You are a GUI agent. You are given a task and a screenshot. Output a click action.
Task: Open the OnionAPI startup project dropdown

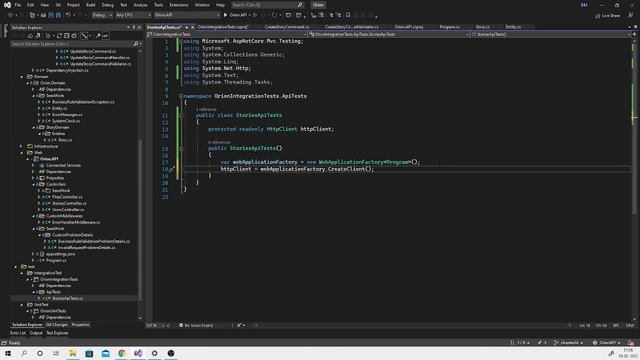pos(187,15)
